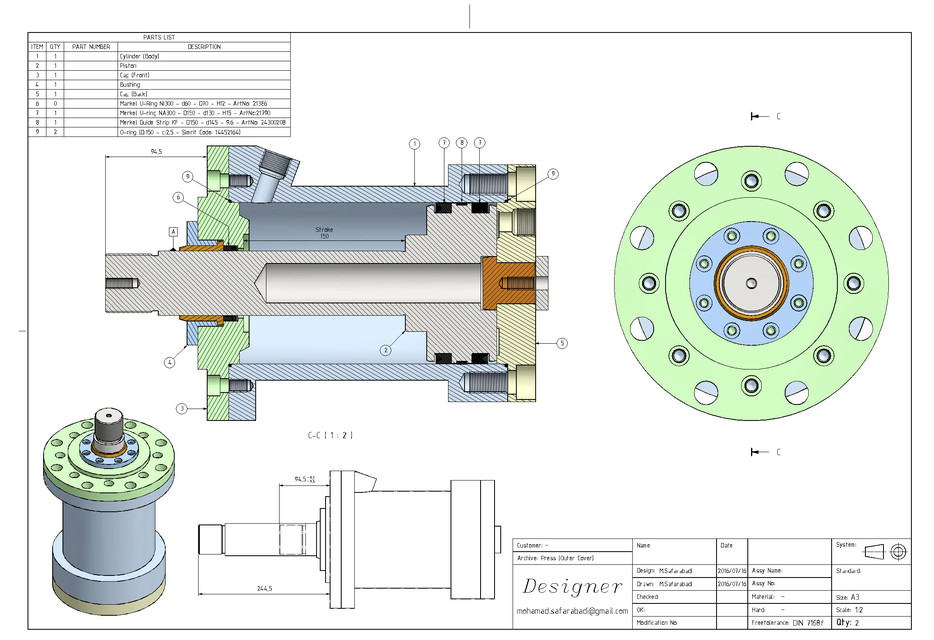
Task: Click balloon 4 indicating the bushing
Action: point(168,362)
